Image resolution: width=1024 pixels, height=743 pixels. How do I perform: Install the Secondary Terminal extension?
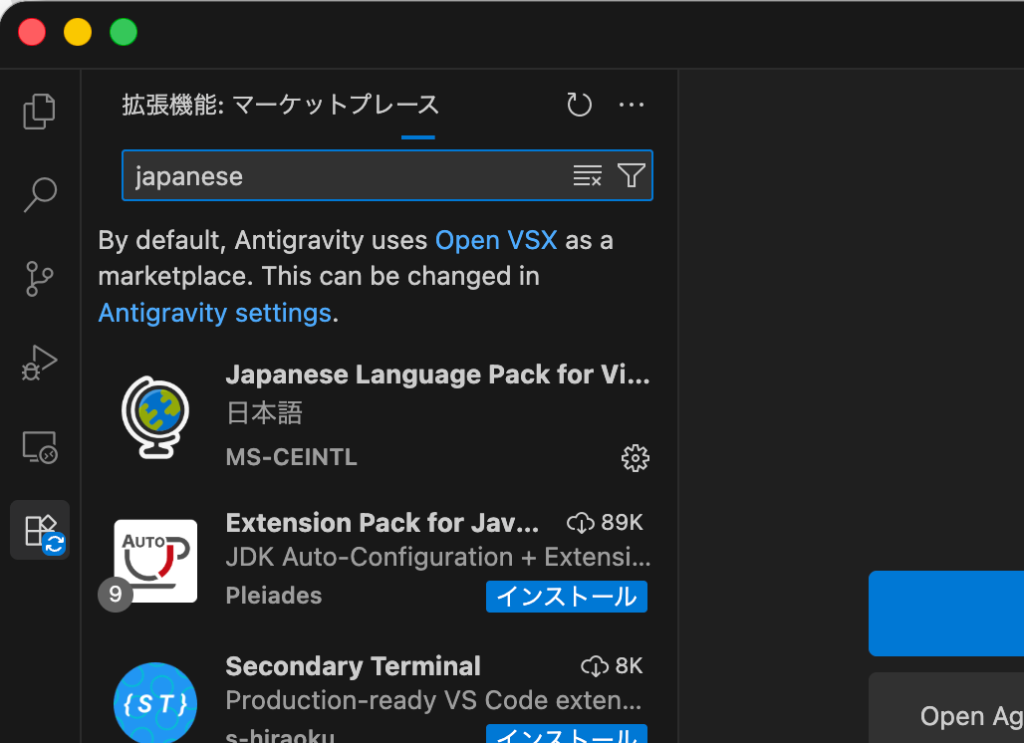[x=567, y=736]
